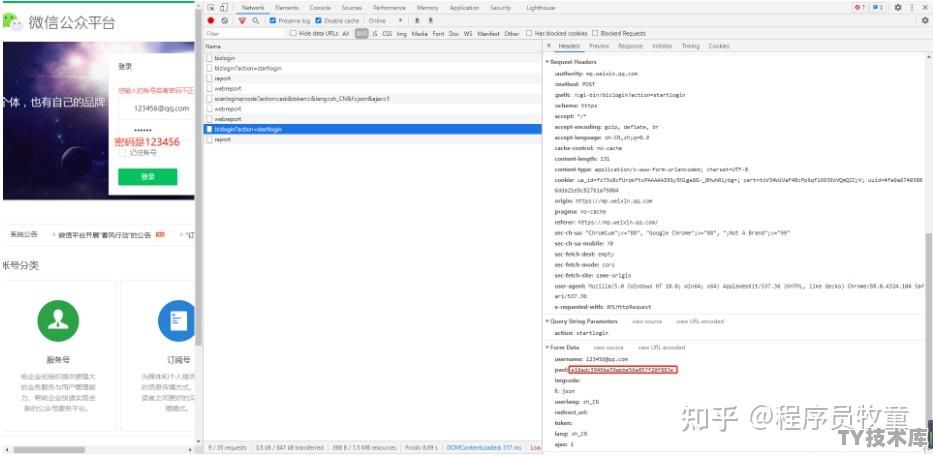Enable the Hide data URLs checkbox
This screenshot has height=456, width=933.
[x=293, y=34]
